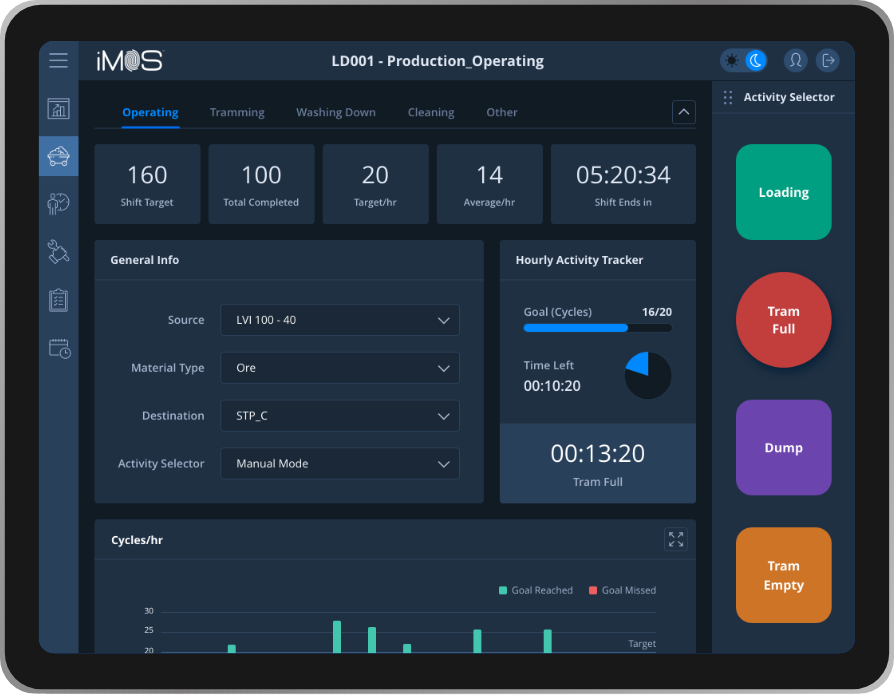Click the logout icon
Image resolution: width=894 pixels, height=696 pixels.
827,61
